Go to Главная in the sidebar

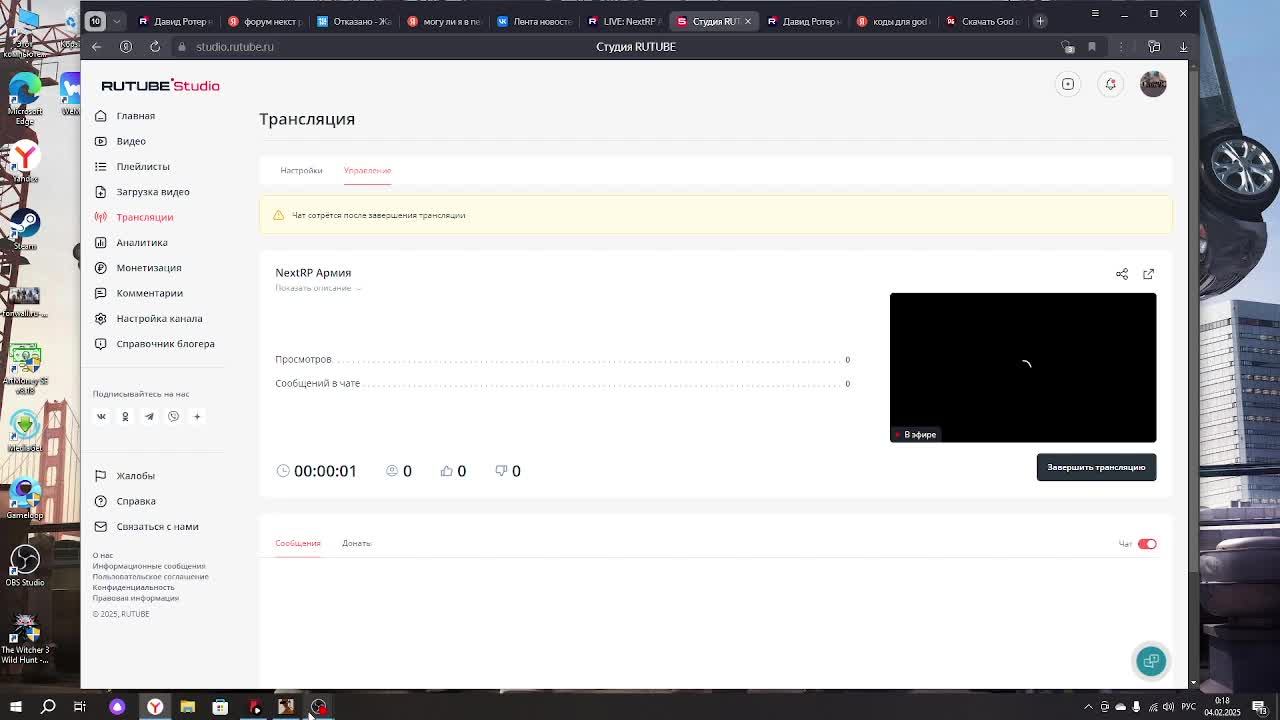[x=135, y=116]
